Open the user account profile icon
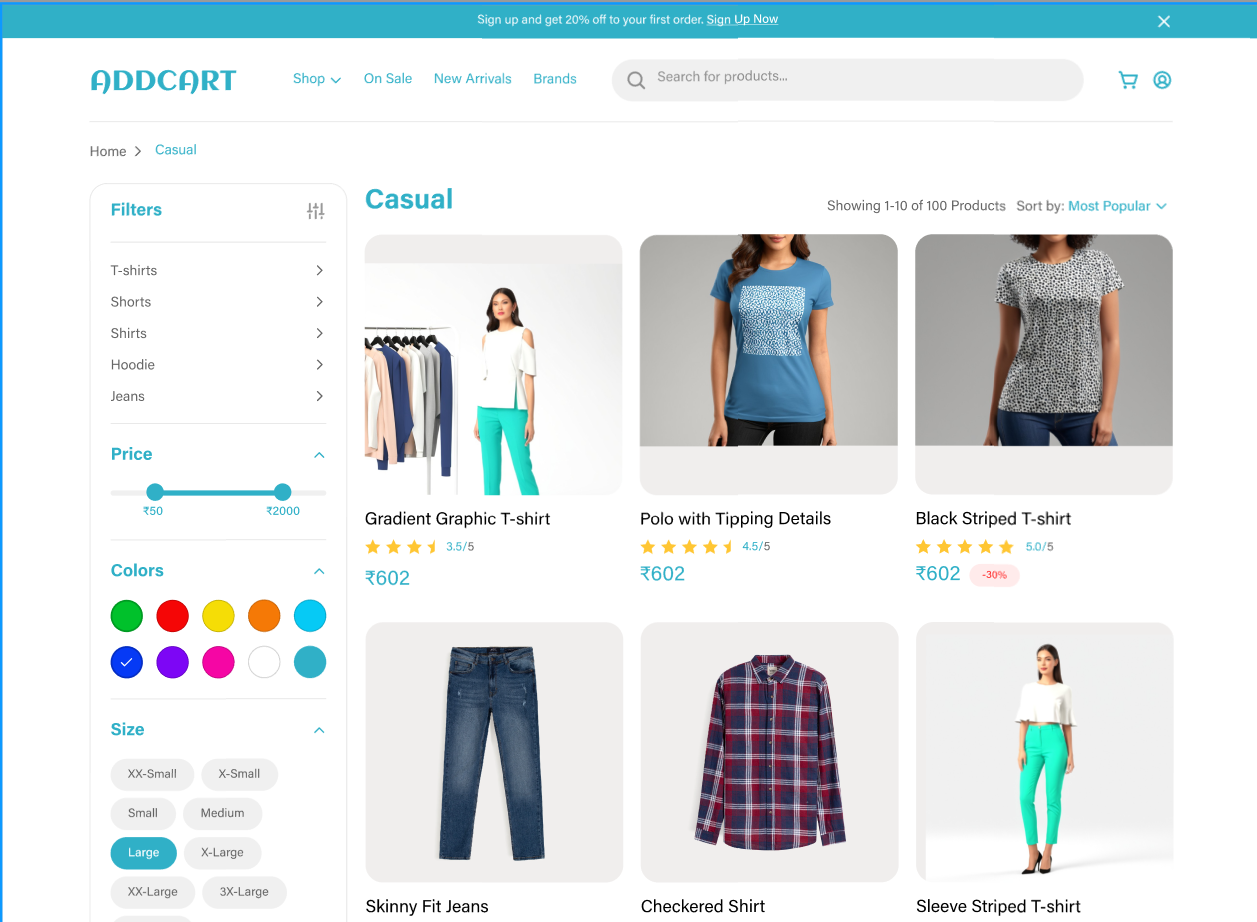The width and height of the screenshot is (1257, 922). [1162, 80]
